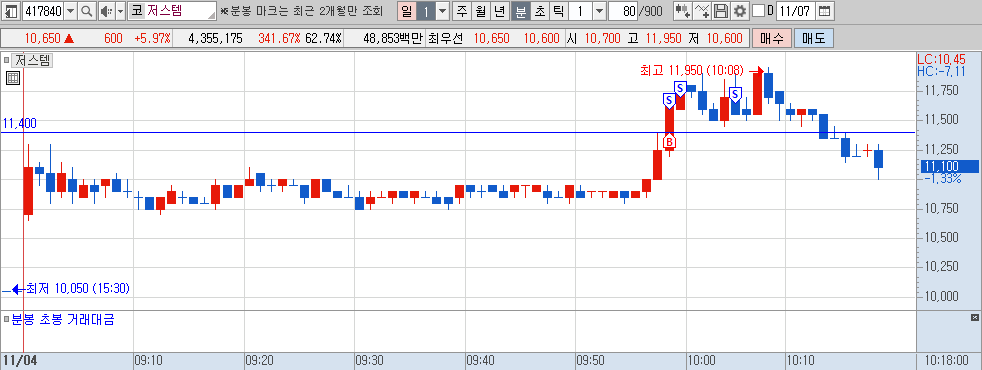Click the volume value 4,355,175

click(215, 39)
